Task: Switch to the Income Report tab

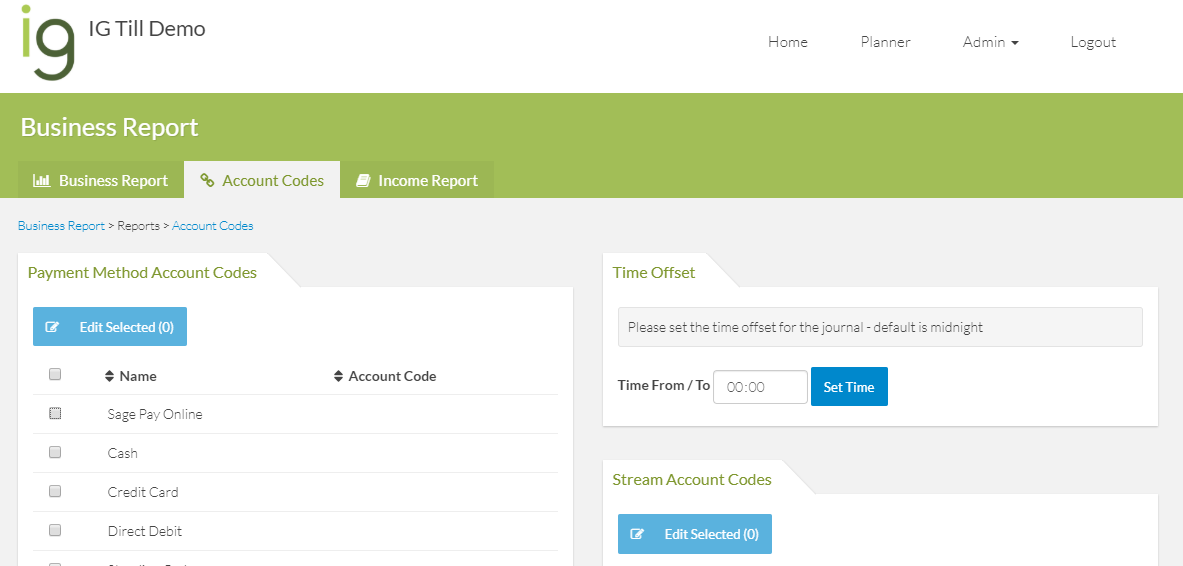Action: click(417, 181)
